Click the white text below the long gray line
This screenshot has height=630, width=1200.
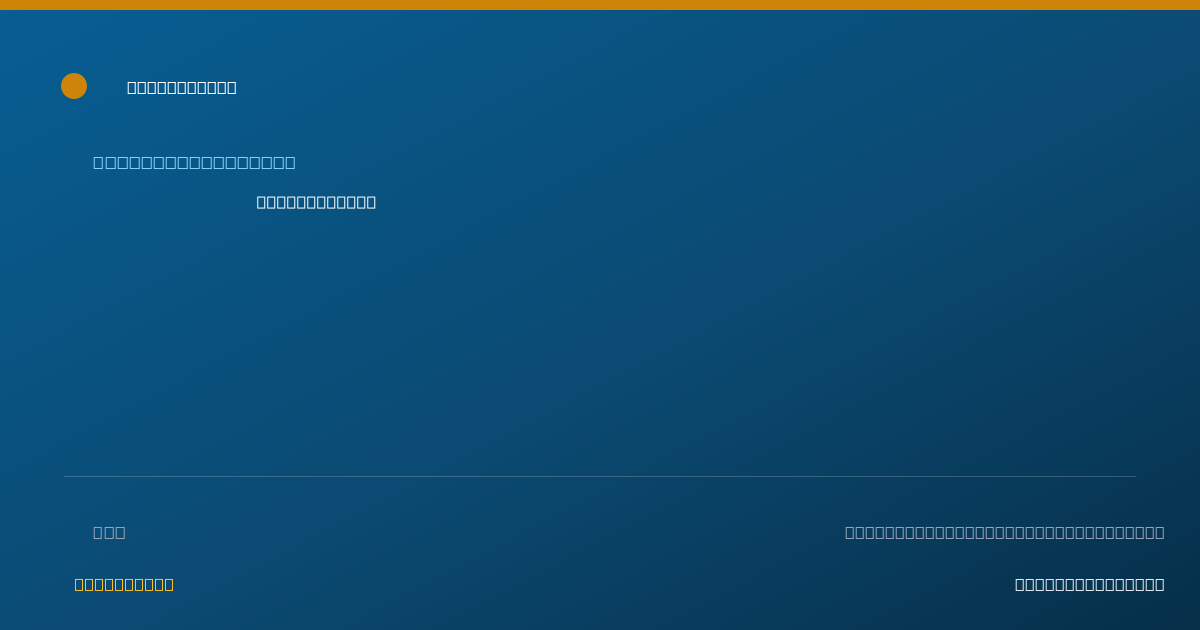tap(1090, 584)
